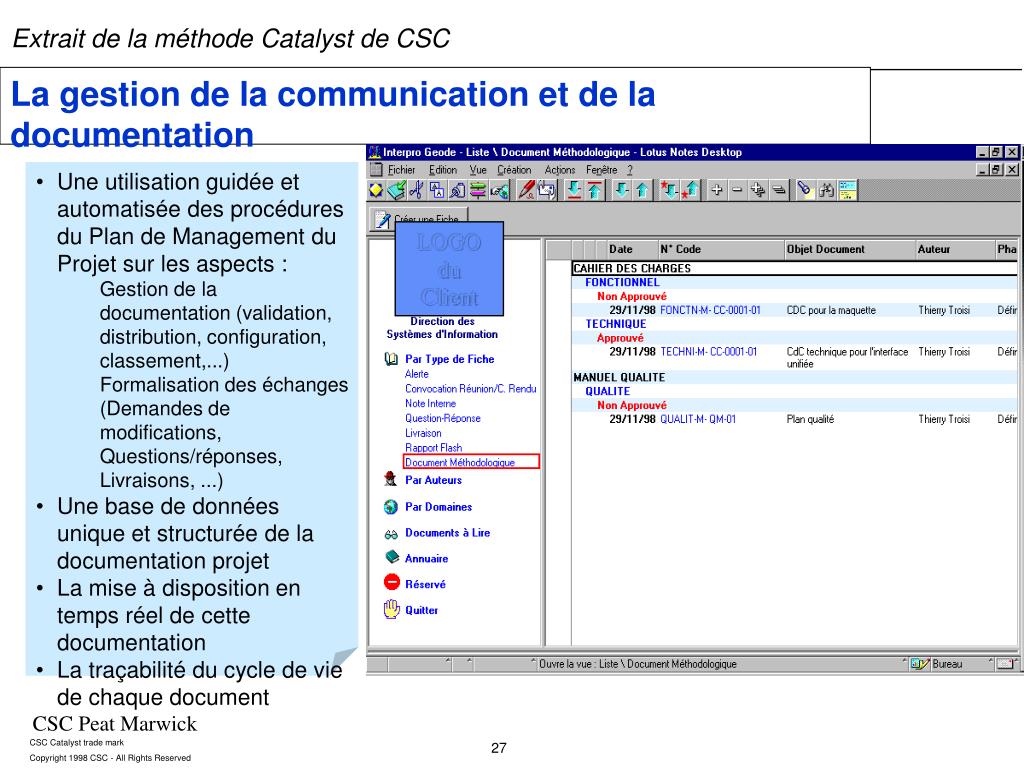
Task: Click 'Plan qualité' cell
Action: [810, 419]
